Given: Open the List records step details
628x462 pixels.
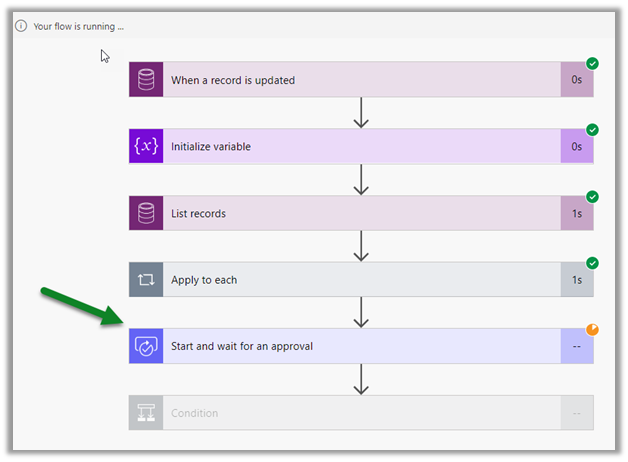Looking at the screenshot, I should [360, 214].
